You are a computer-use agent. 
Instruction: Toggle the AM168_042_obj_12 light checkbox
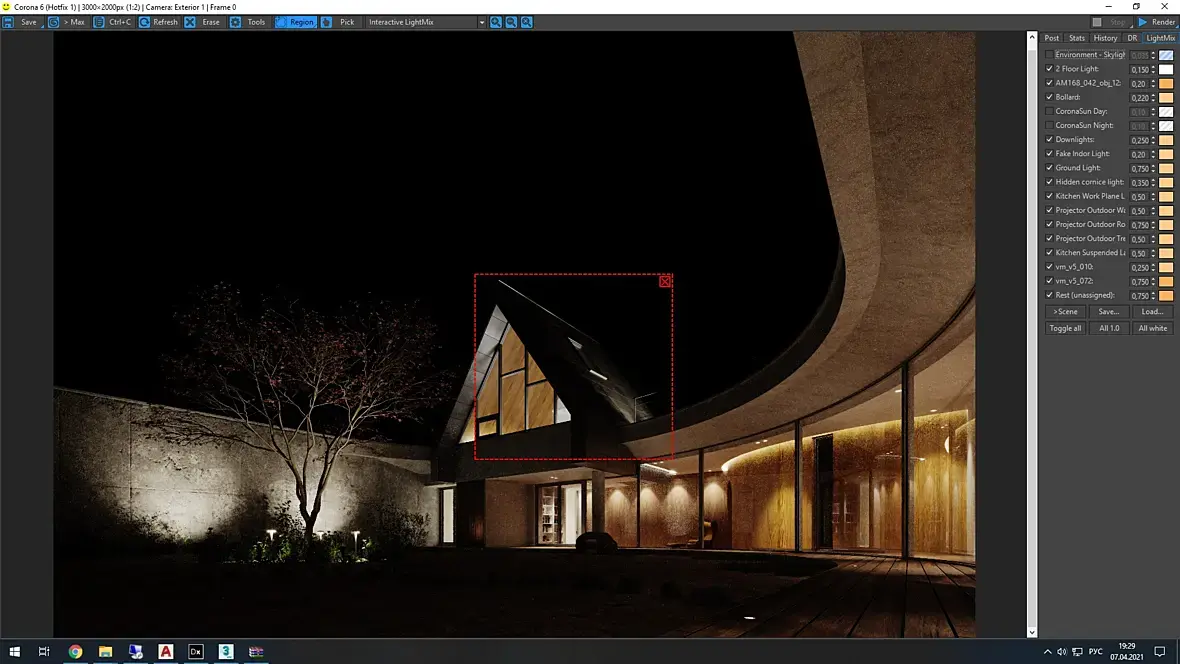[x=1049, y=83]
